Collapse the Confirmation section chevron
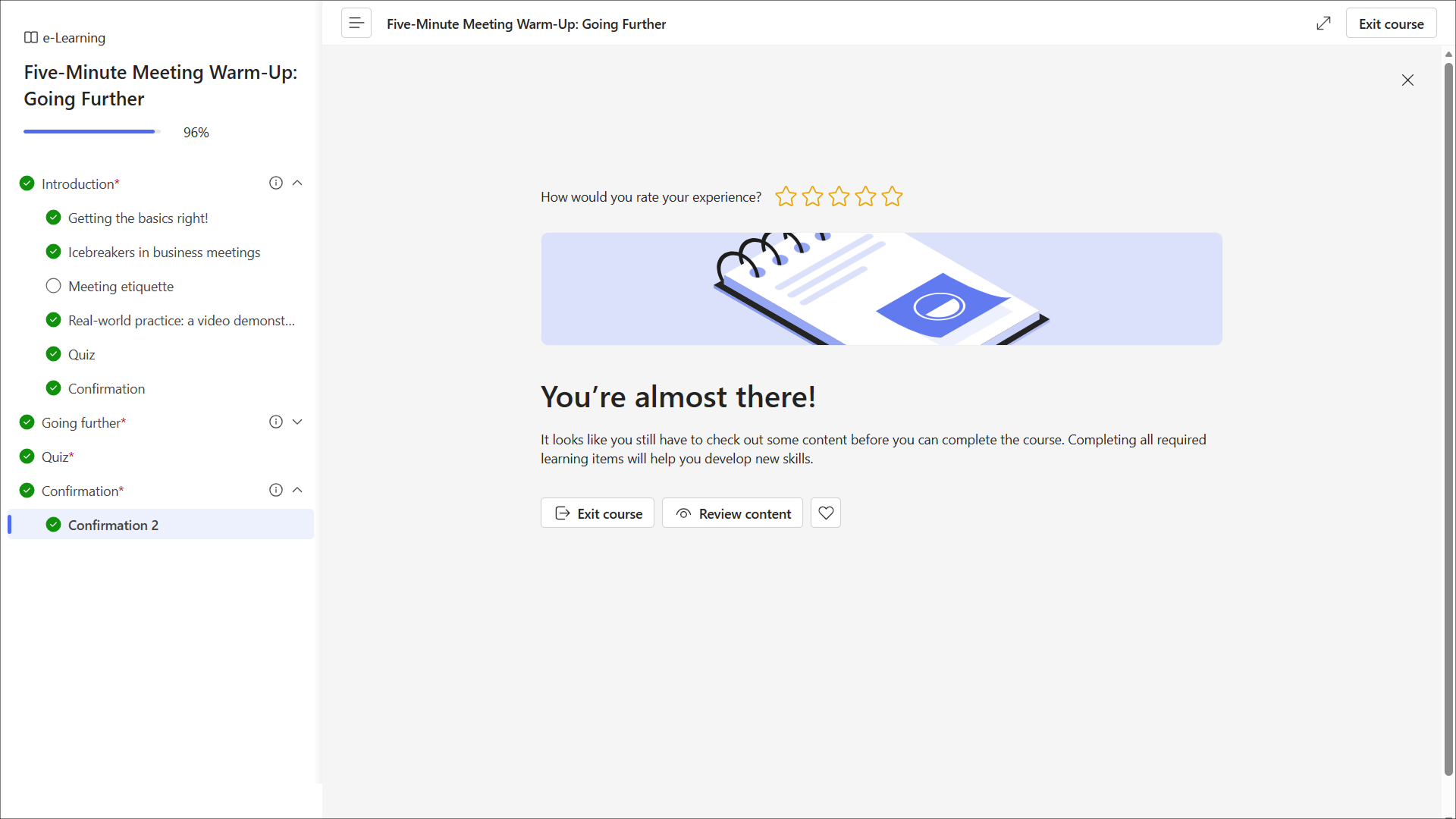The image size is (1456, 819). click(297, 490)
